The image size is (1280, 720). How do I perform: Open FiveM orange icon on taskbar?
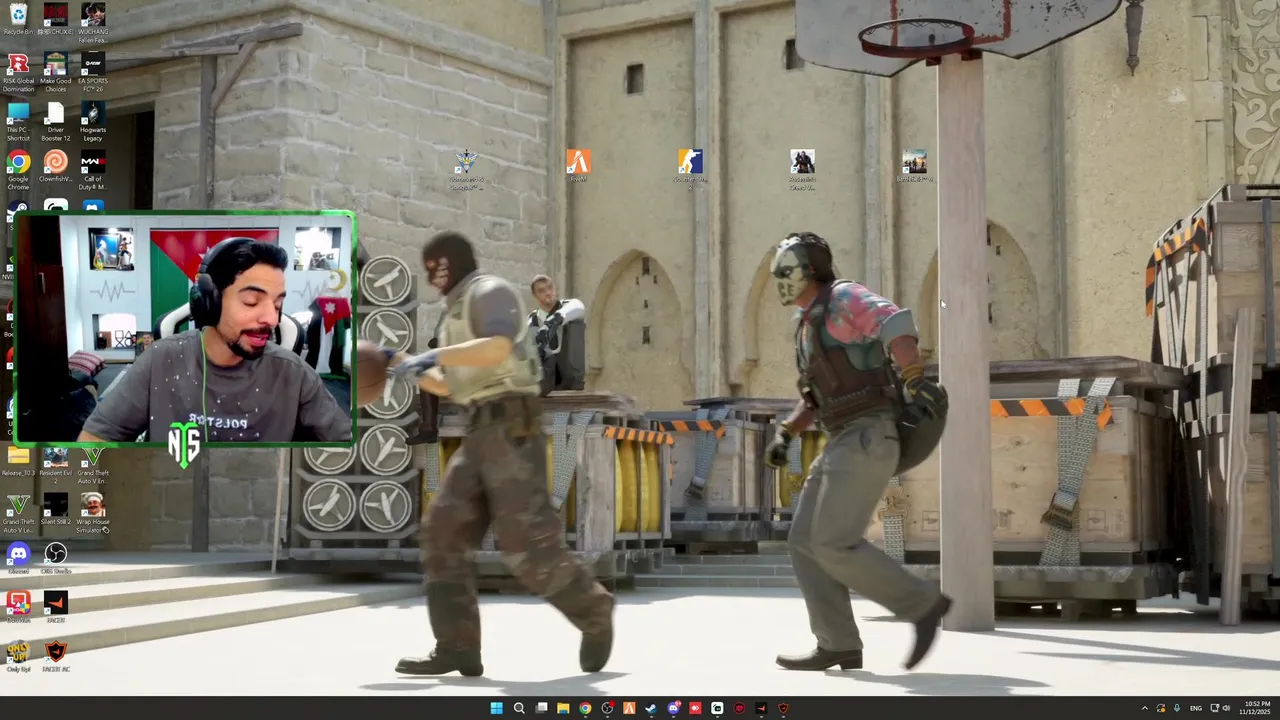(x=629, y=708)
